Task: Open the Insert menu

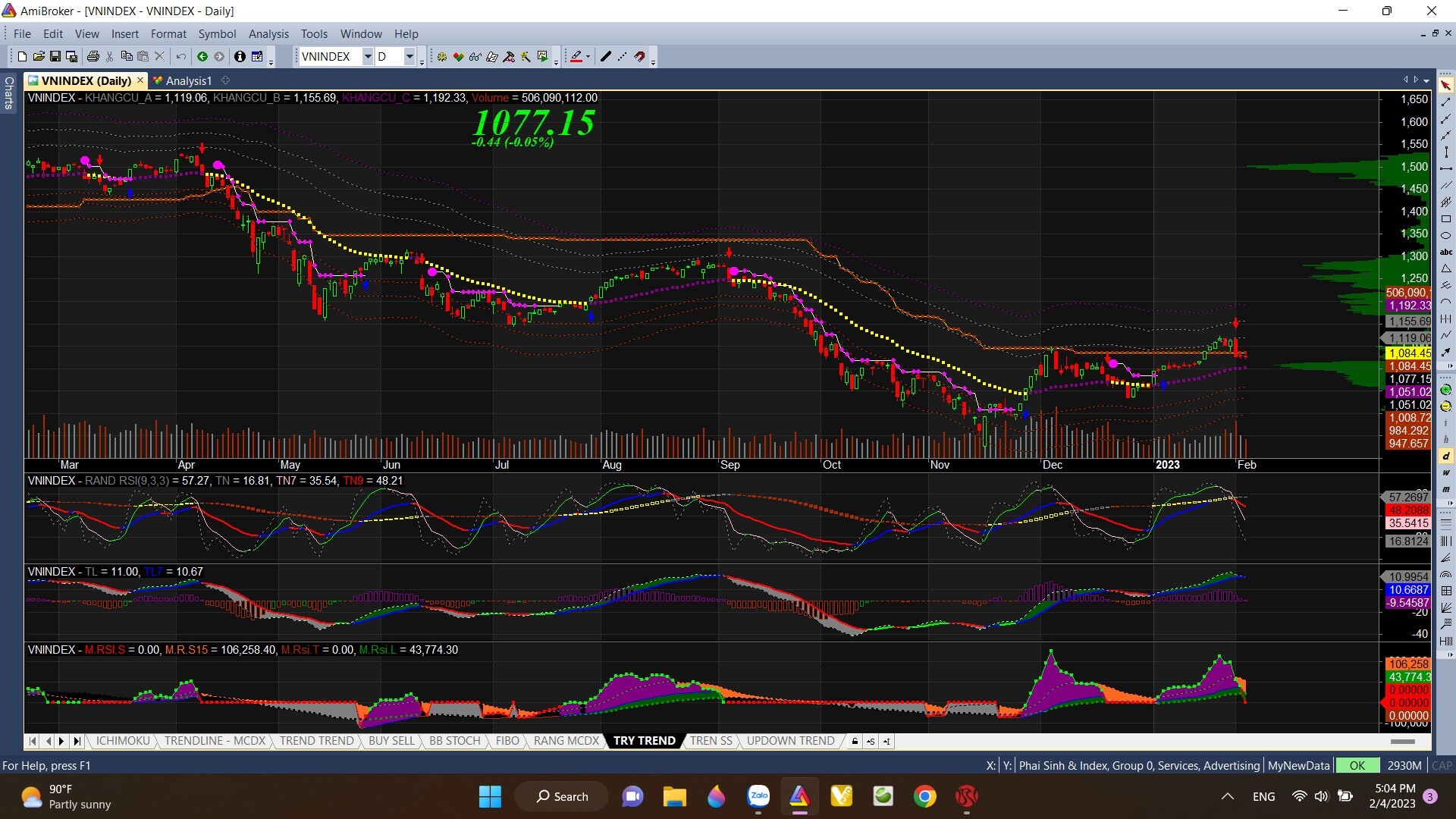Action: (124, 33)
